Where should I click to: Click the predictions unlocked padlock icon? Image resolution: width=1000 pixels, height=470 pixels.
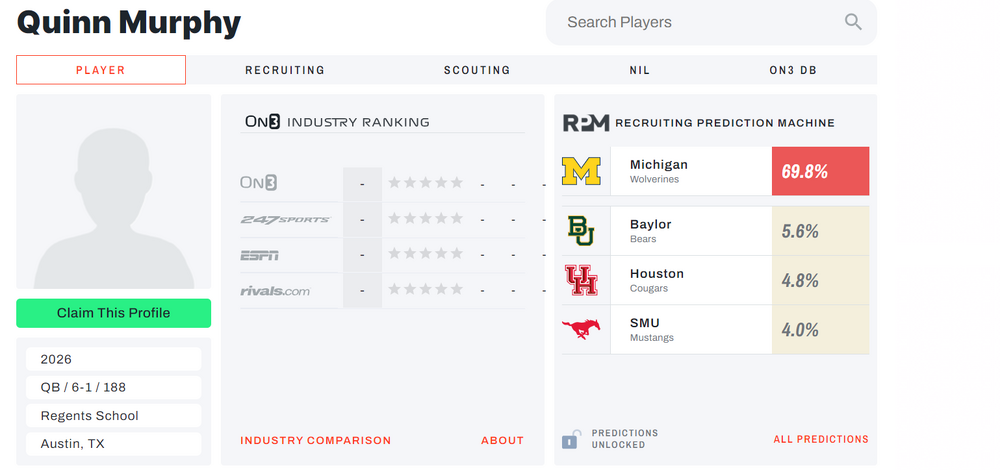tap(570, 439)
